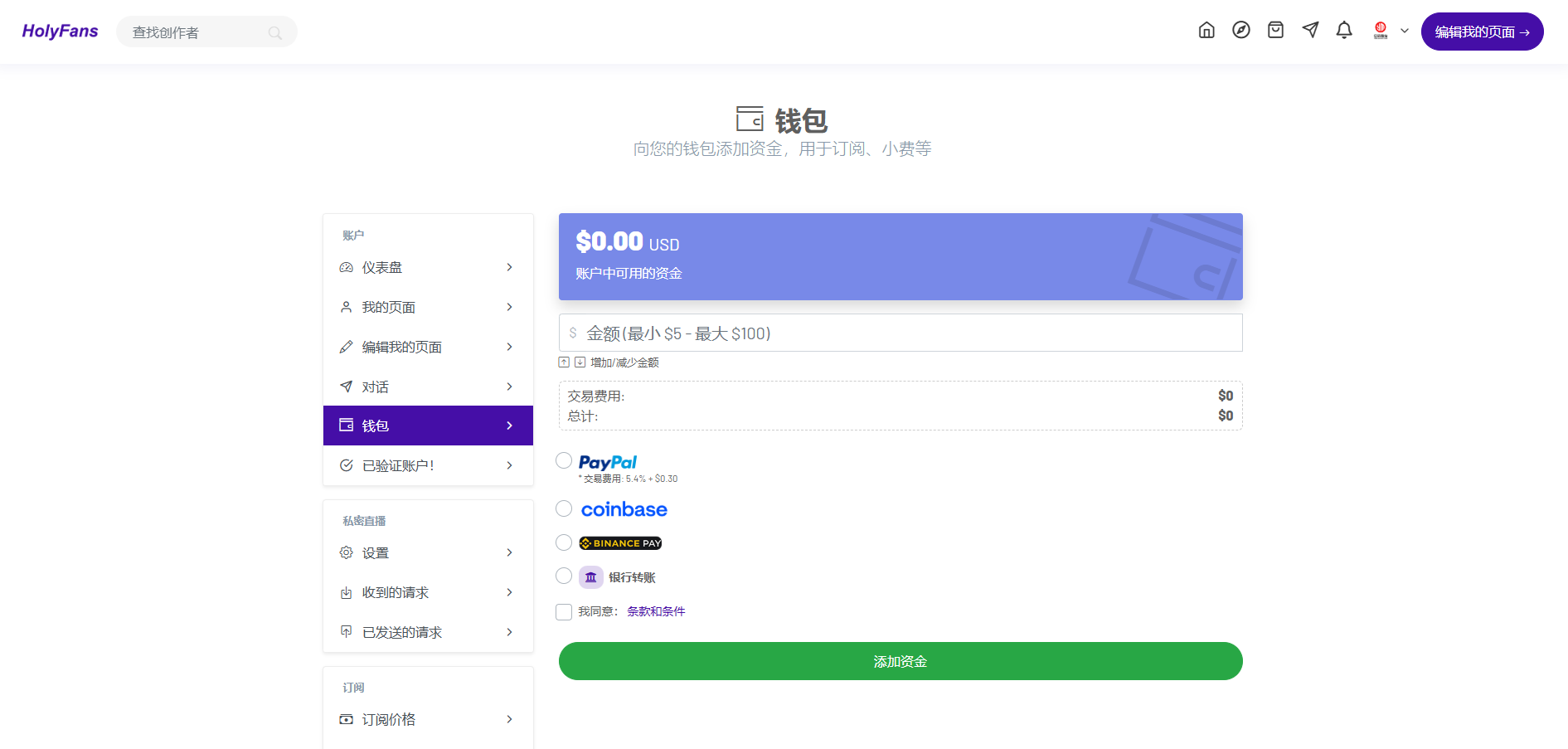
Task: Open the profile avatar dropdown chevron
Action: coord(1405,31)
